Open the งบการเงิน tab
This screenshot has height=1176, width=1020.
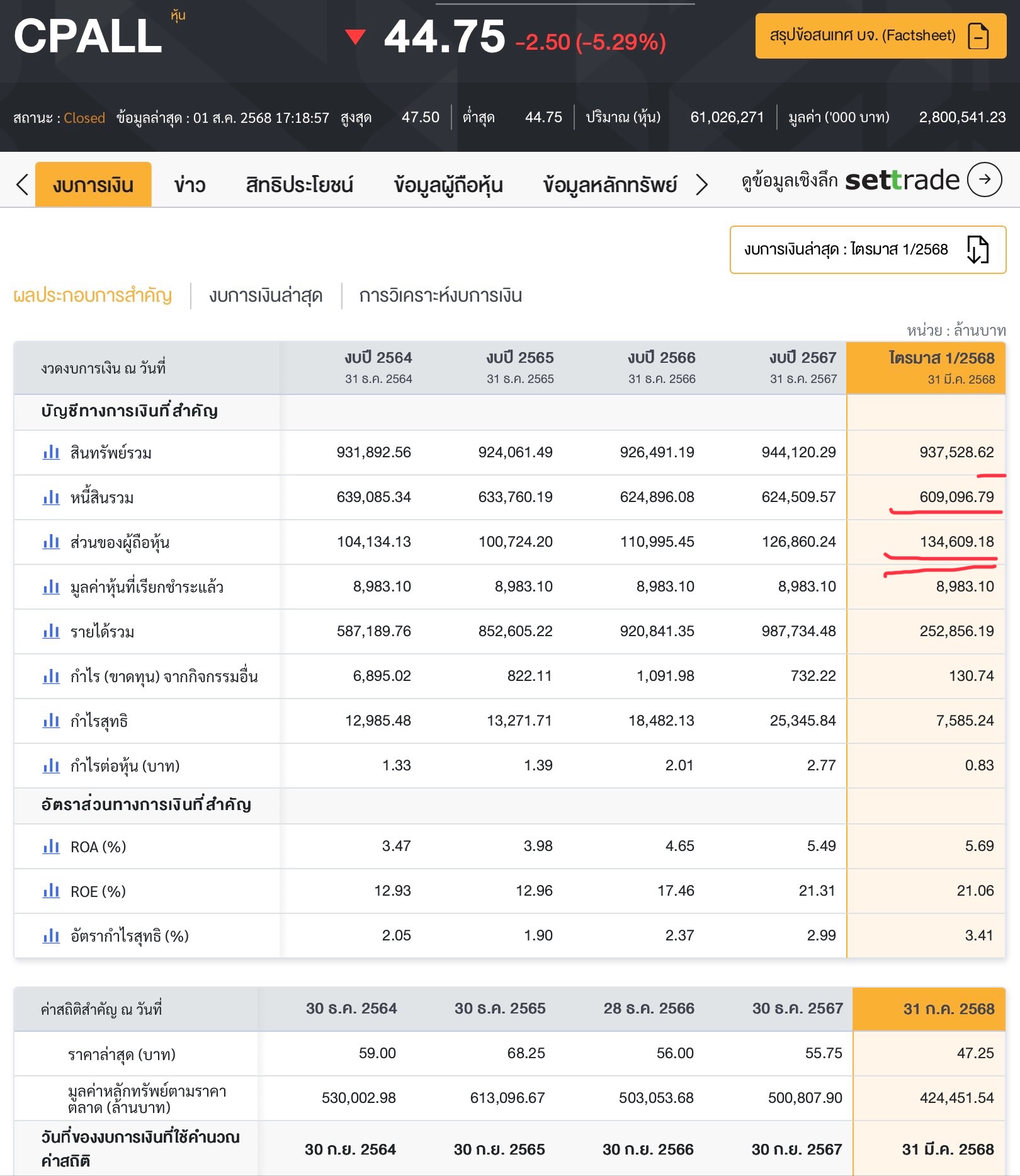point(93,185)
